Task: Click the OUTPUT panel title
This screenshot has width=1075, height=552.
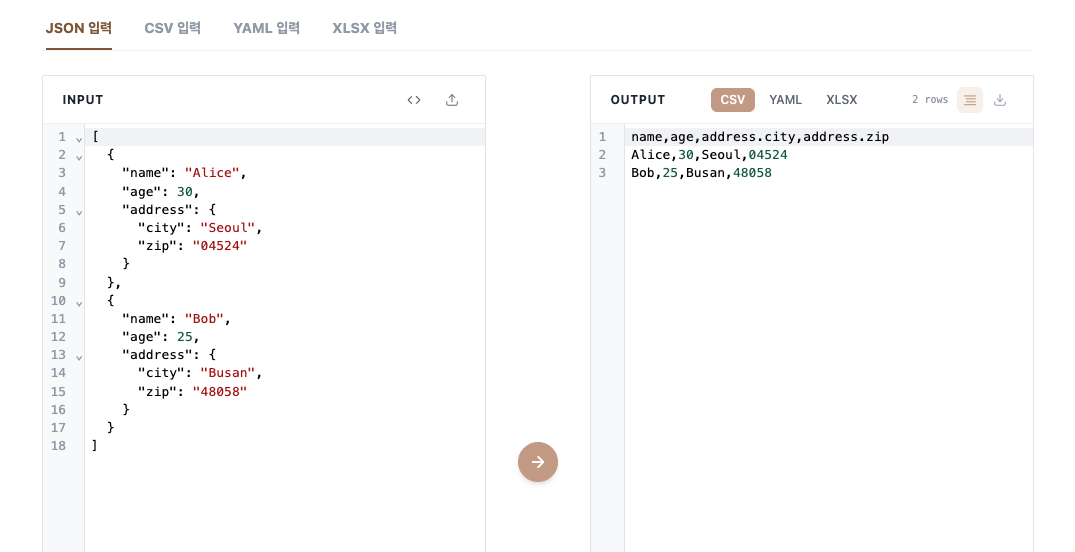Action: tap(638, 100)
